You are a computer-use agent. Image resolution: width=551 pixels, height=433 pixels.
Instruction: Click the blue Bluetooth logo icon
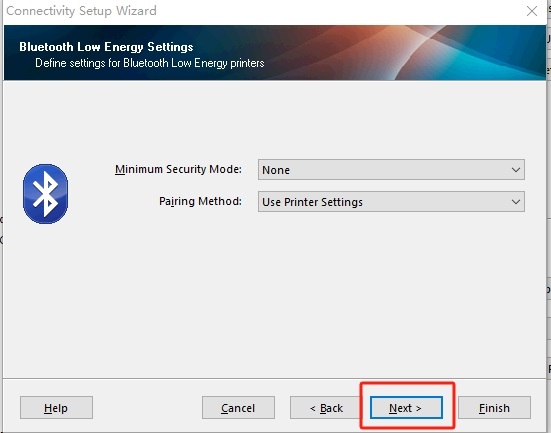coord(45,194)
